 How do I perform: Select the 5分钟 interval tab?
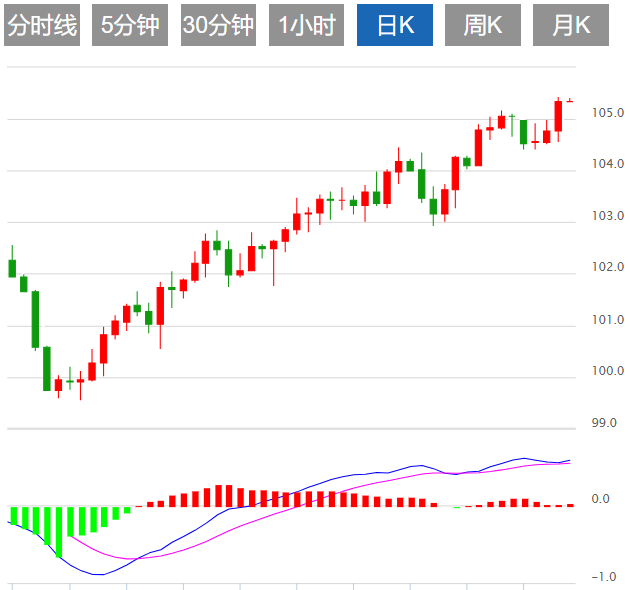130,25
